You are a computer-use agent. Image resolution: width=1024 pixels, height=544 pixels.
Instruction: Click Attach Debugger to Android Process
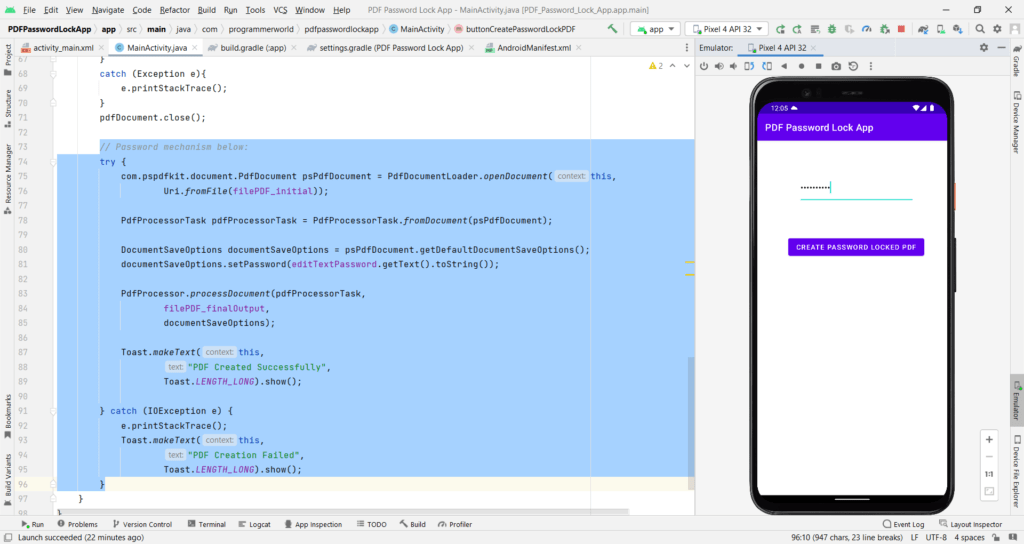884,29
